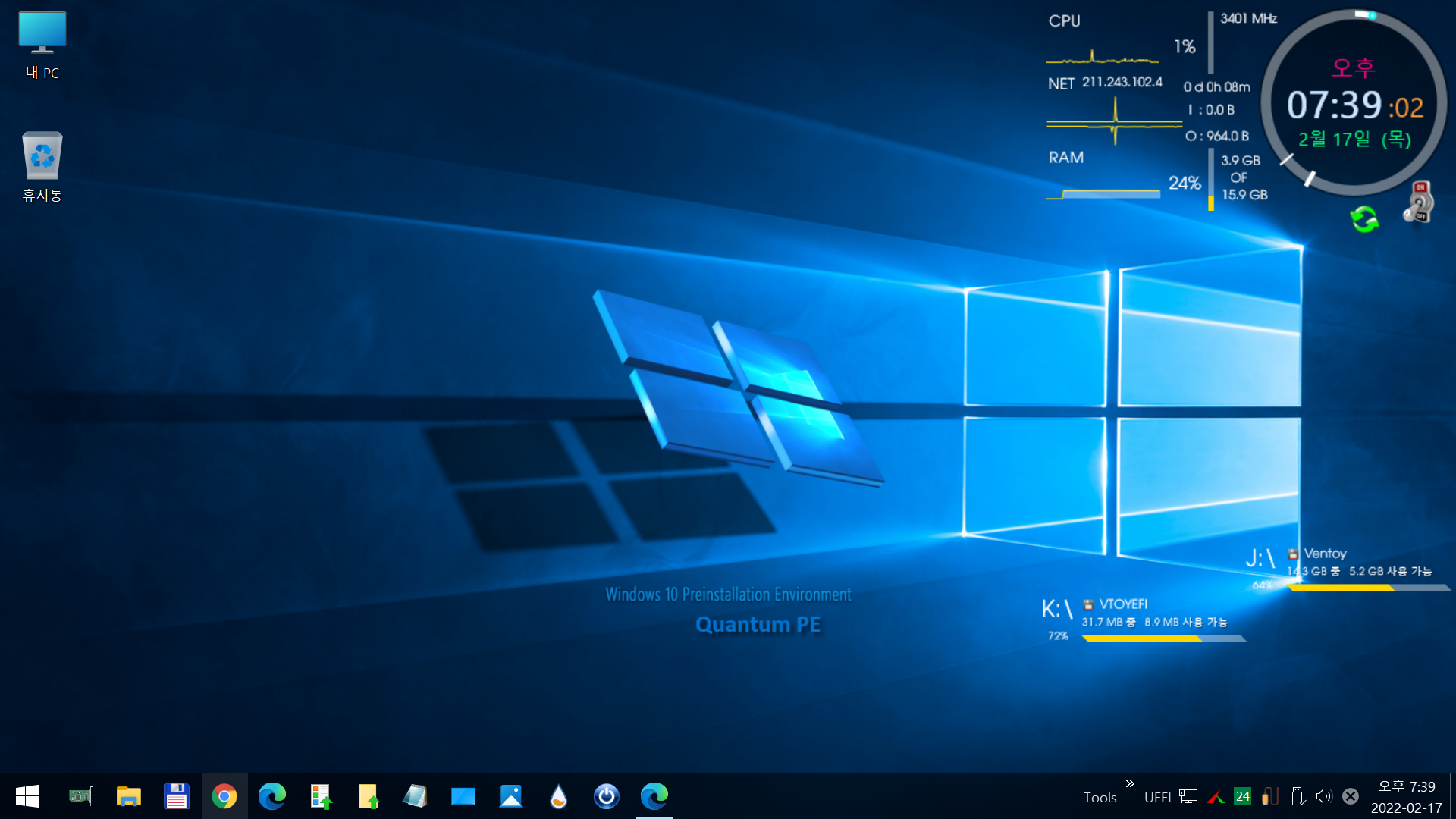Click the blue floppy disk taskbar icon
The image size is (1456, 819).
click(177, 796)
